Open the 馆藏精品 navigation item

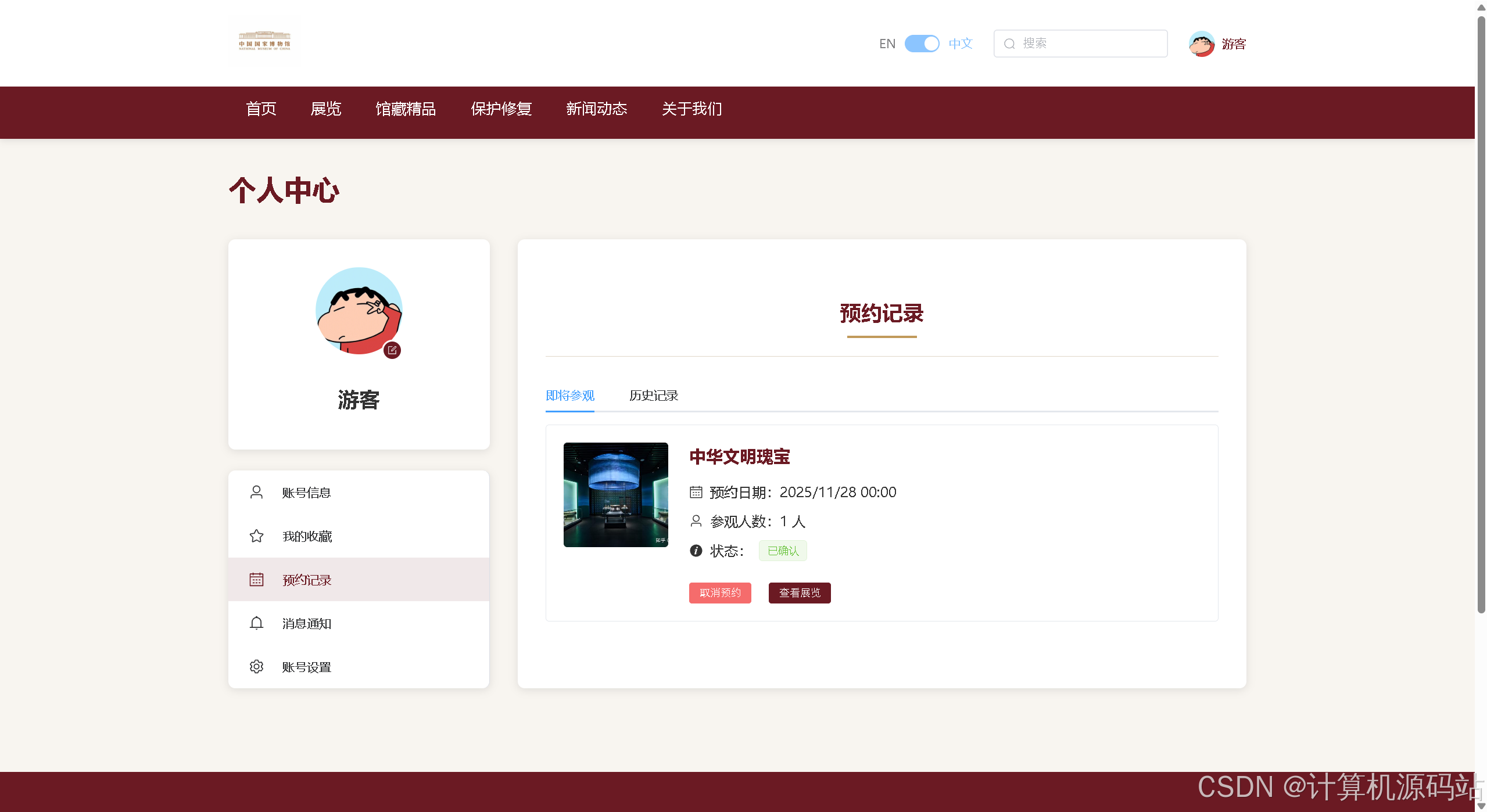(406, 109)
